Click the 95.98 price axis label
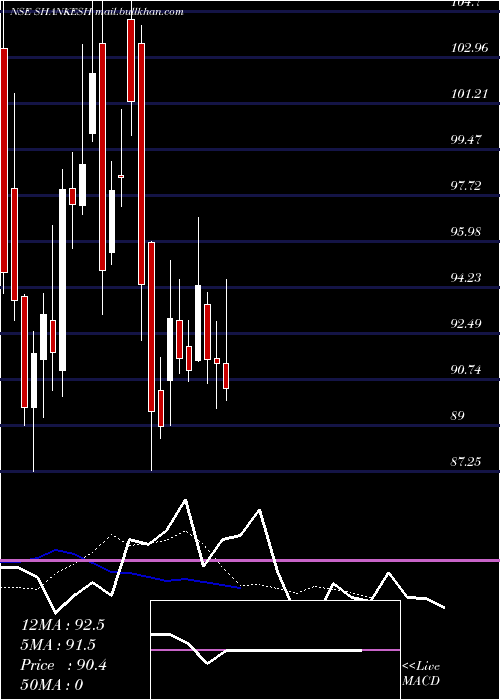This screenshot has width=500, height=700. coord(466,232)
